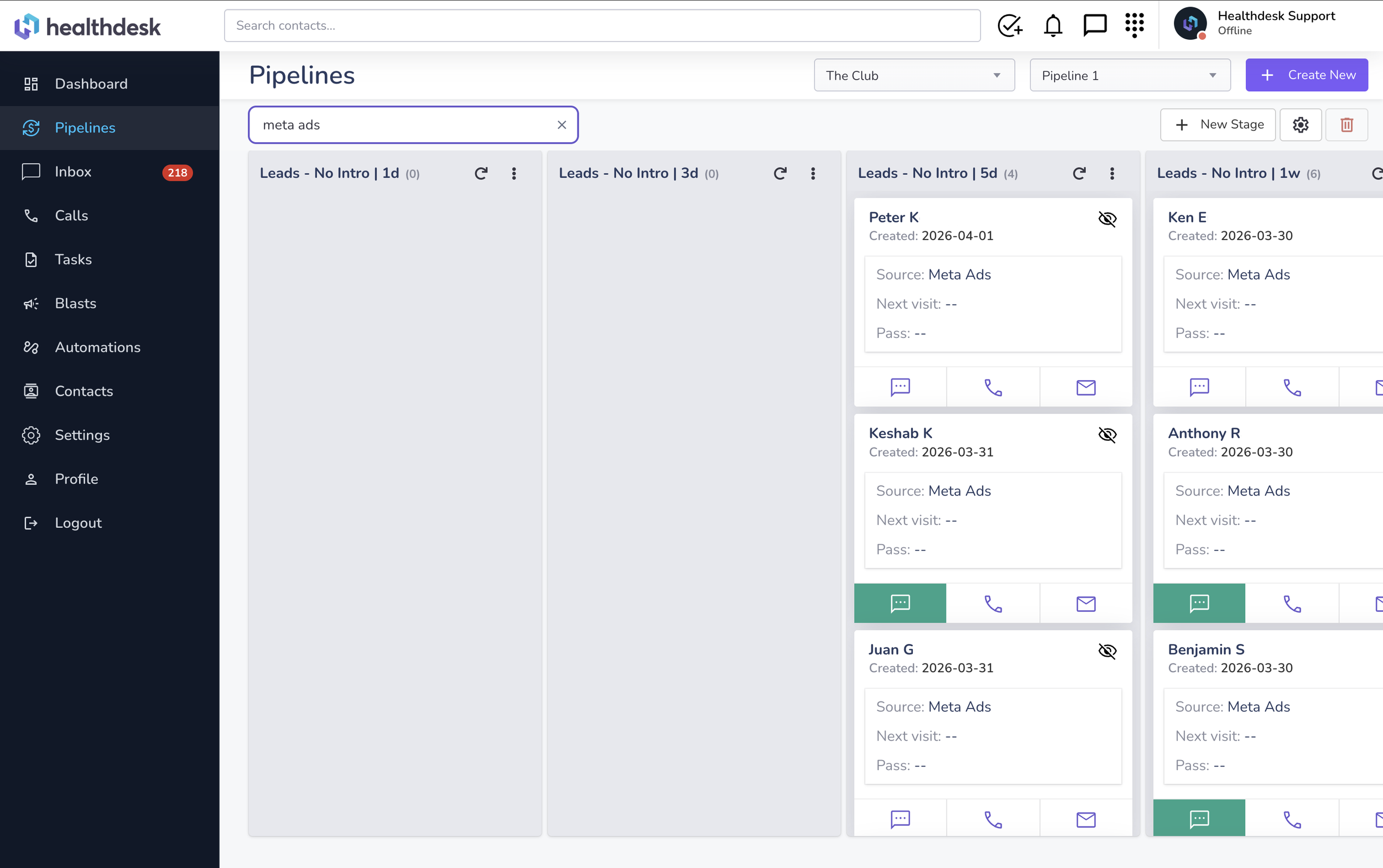Add a New Stage
Screen dimensions: 1383x868
click(x=1218, y=124)
